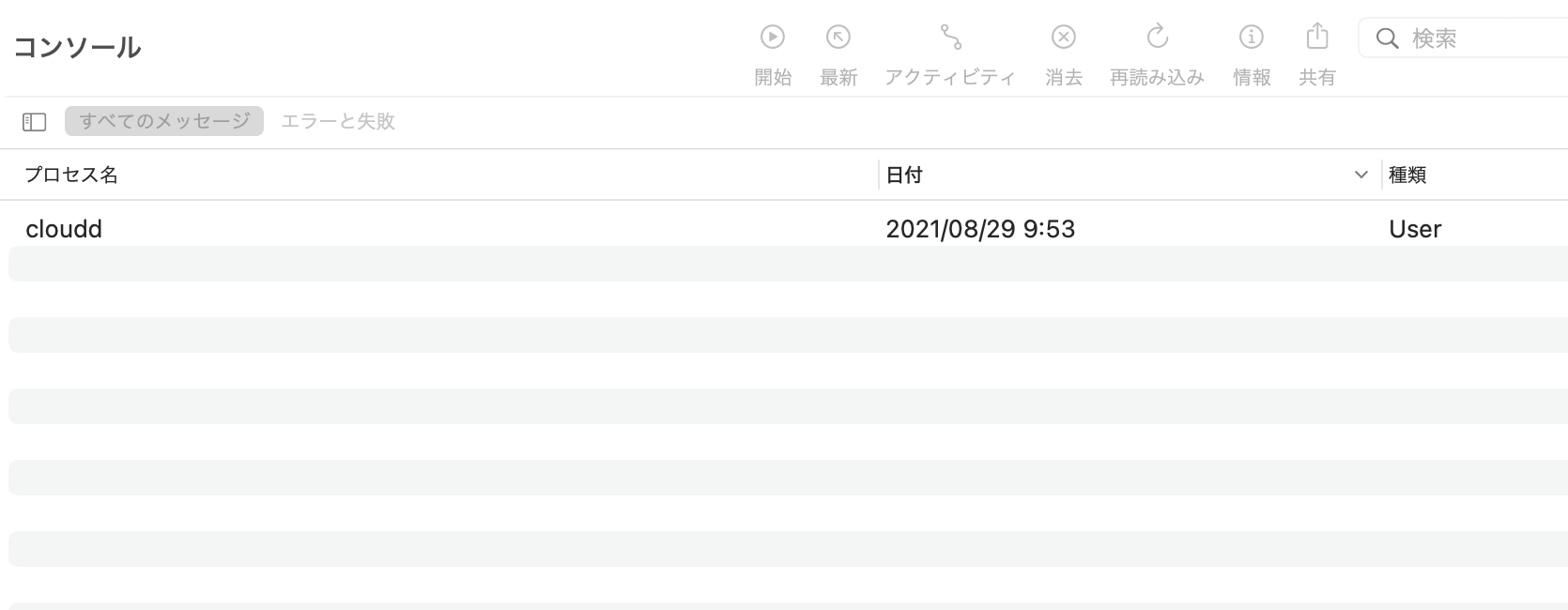Click the 検索 search field
The width and height of the screenshot is (1568, 610).
tap(1483, 38)
